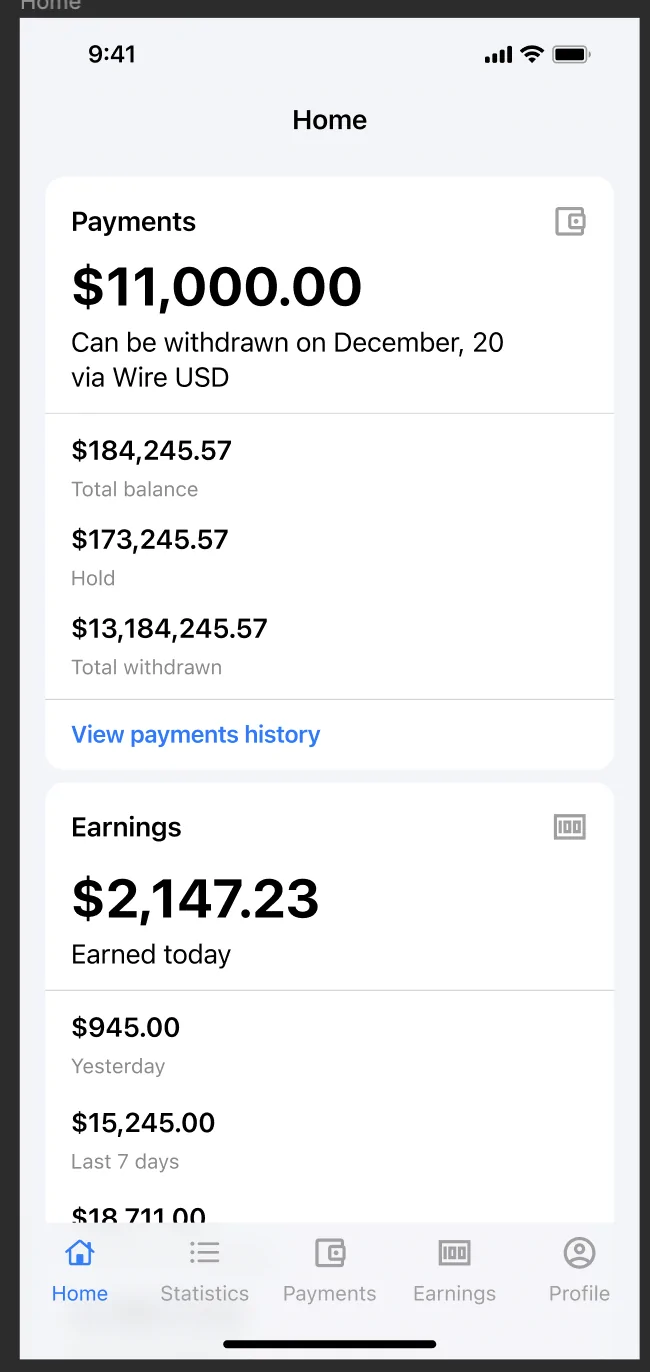Switch to the Statistics tab label
Screen dimensions: 650x1372
(204, 1293)
